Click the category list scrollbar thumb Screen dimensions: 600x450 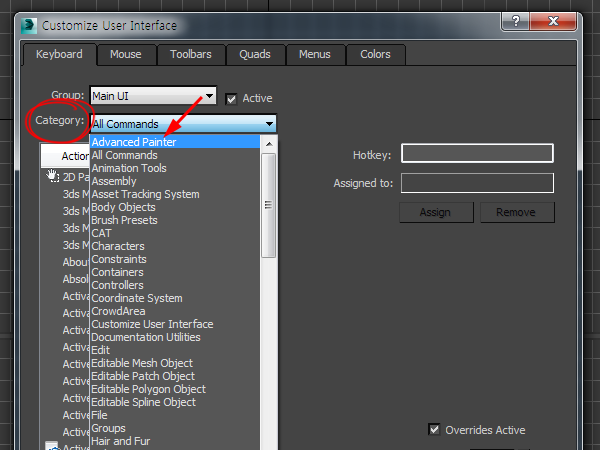269,205
